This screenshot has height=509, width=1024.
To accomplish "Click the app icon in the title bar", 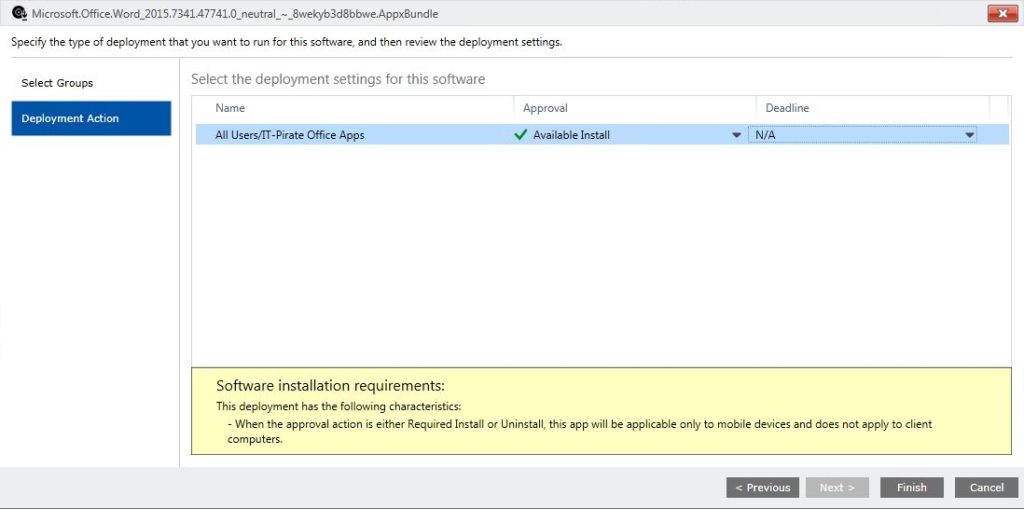I will (x=19, y=13).
